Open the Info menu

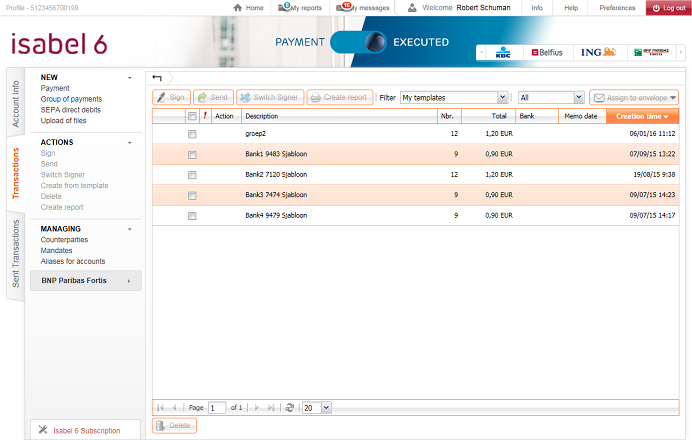point(537,8)
